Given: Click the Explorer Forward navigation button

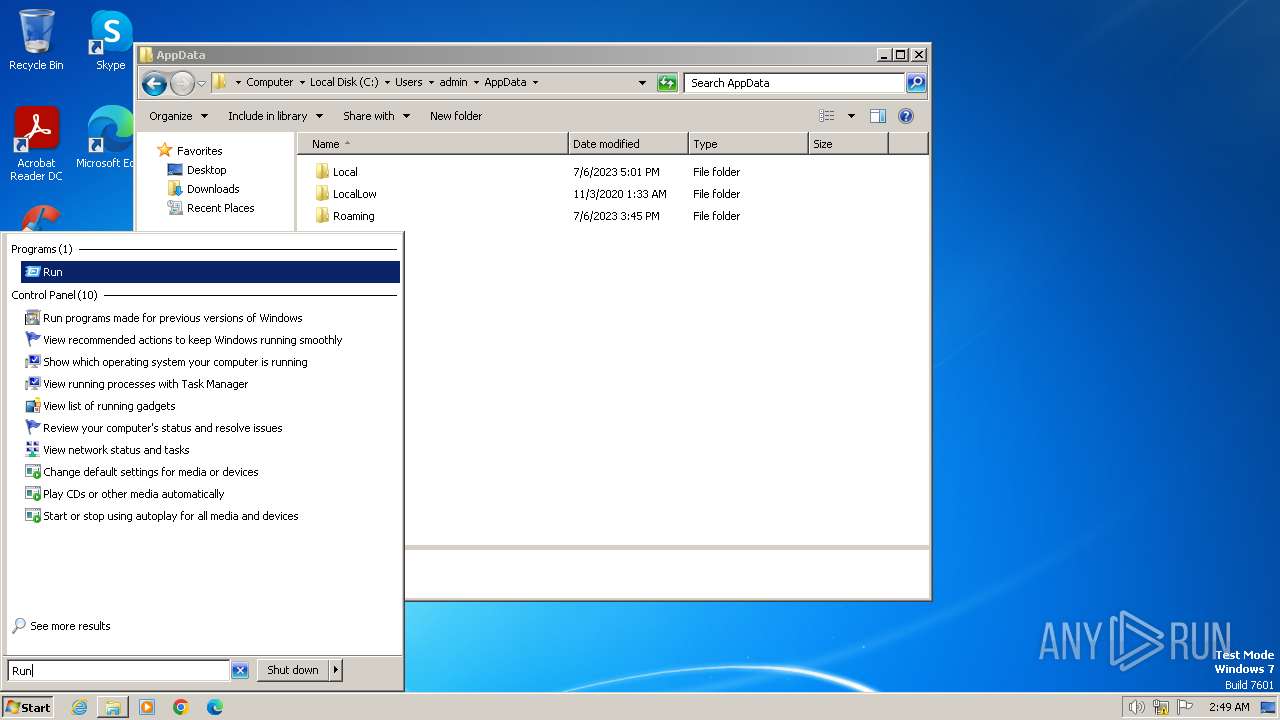Looking at the screenshot, I should pyautogui.click(x=182, y=83).
